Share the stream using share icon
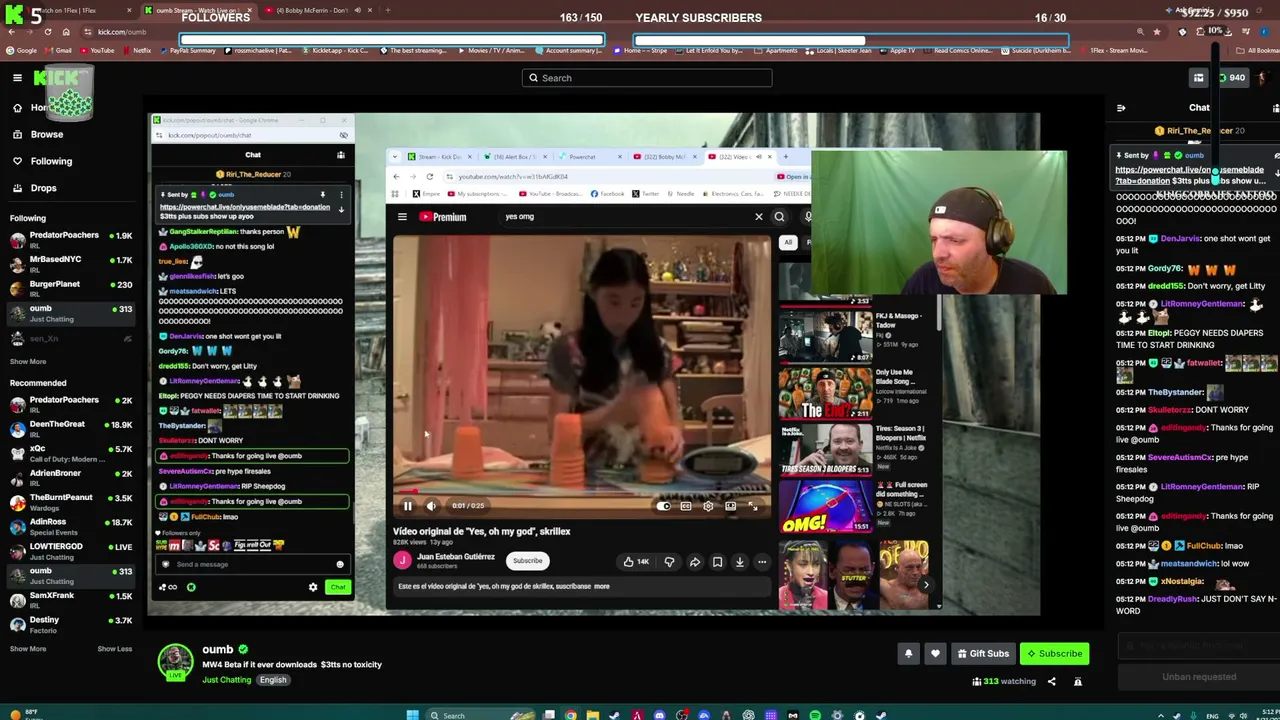 pos(1051,682)
